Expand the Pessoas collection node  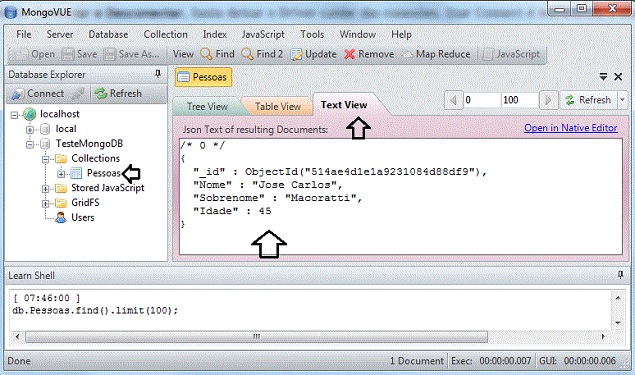[61, 174]
